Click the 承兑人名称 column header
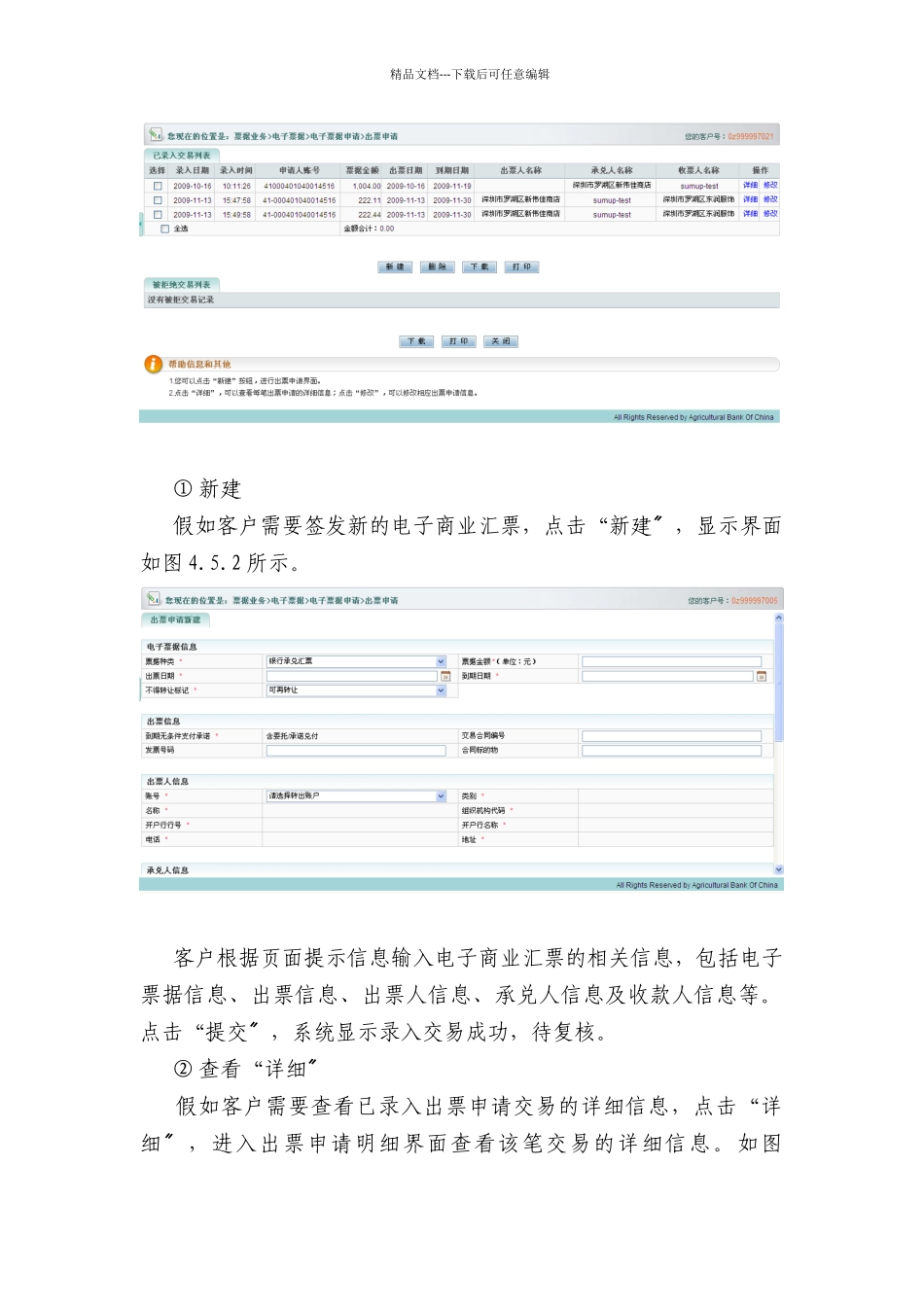 tap(612, 170)
